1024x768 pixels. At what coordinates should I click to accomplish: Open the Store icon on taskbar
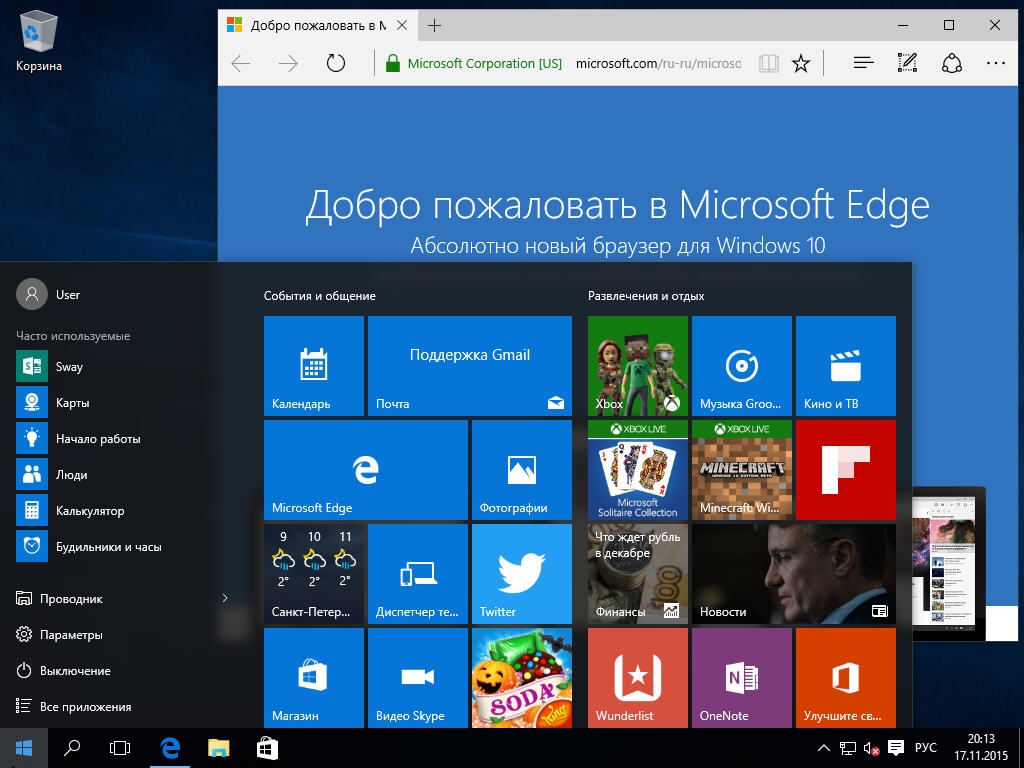(267, 748)
